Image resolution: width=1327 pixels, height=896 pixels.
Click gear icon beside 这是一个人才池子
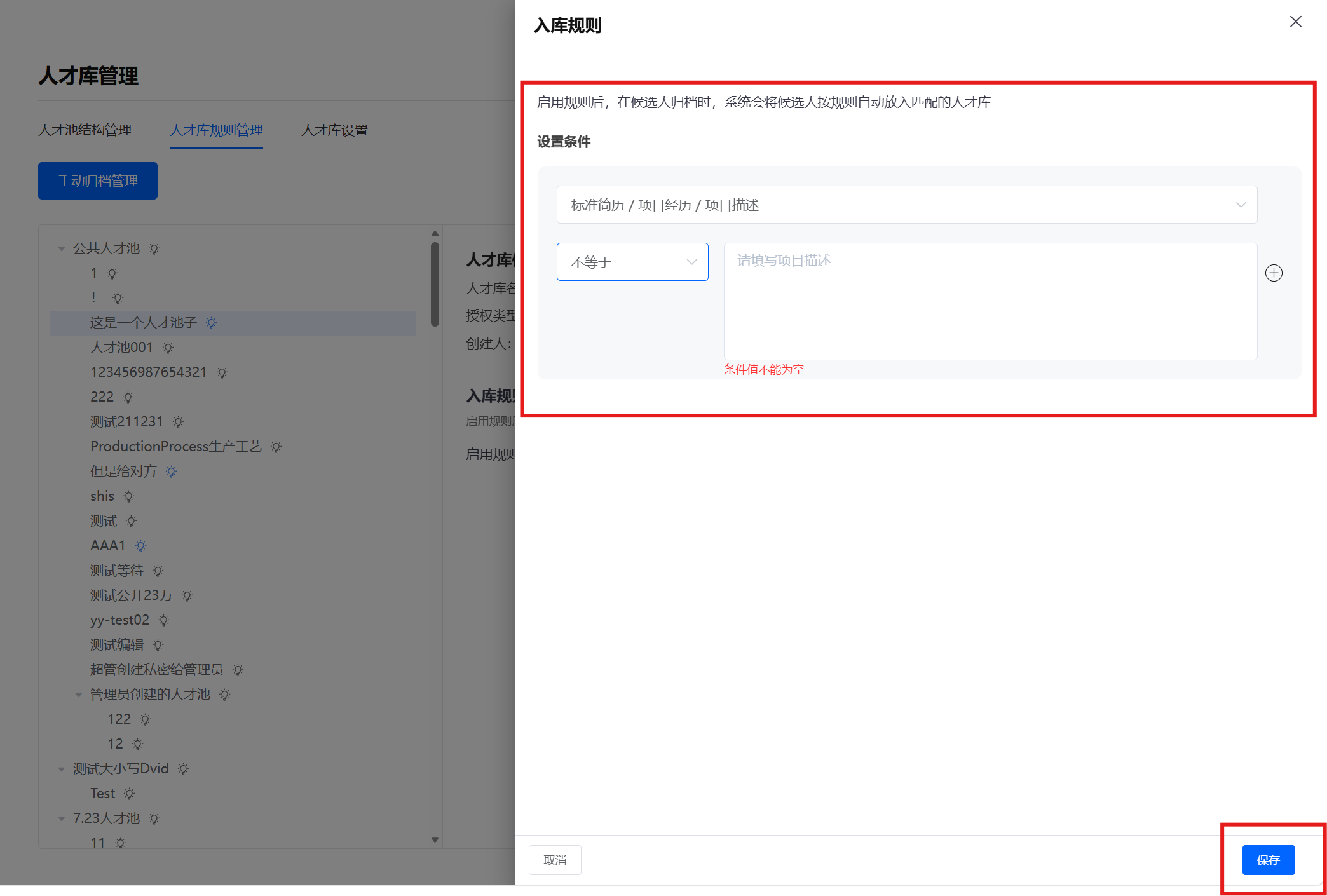click(211, 323)
